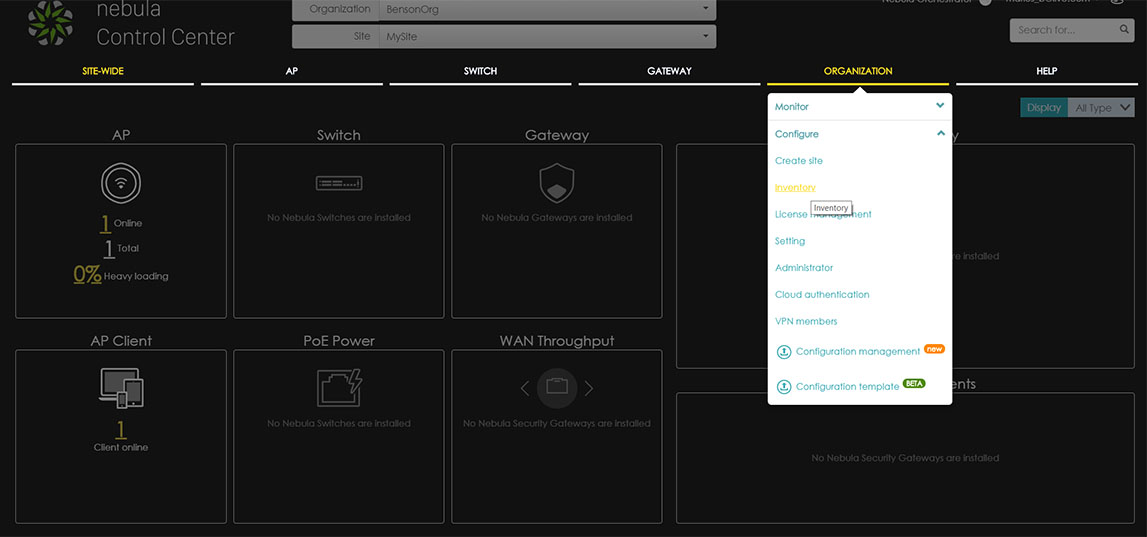Click the Gateway shield icon

pyautogui.click(x=557, y=183)
